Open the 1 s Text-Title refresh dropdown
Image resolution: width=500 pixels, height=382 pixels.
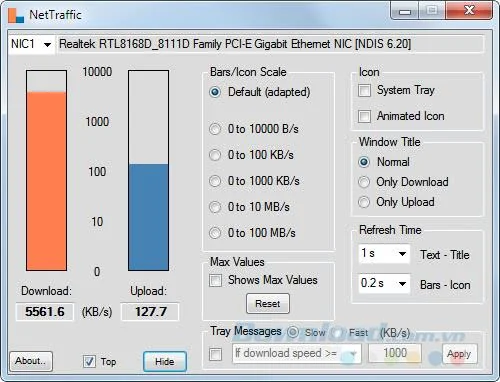tap(384, 254)
